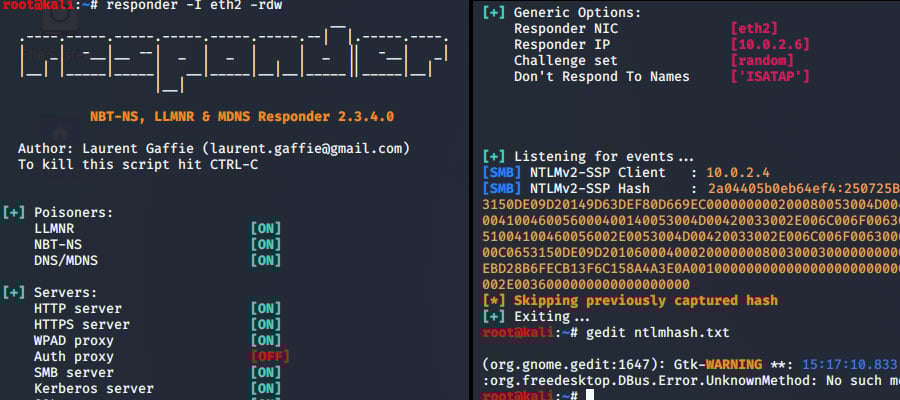
Task: Click the Author Laurent Gaffie line
Action: coord(214,149)
